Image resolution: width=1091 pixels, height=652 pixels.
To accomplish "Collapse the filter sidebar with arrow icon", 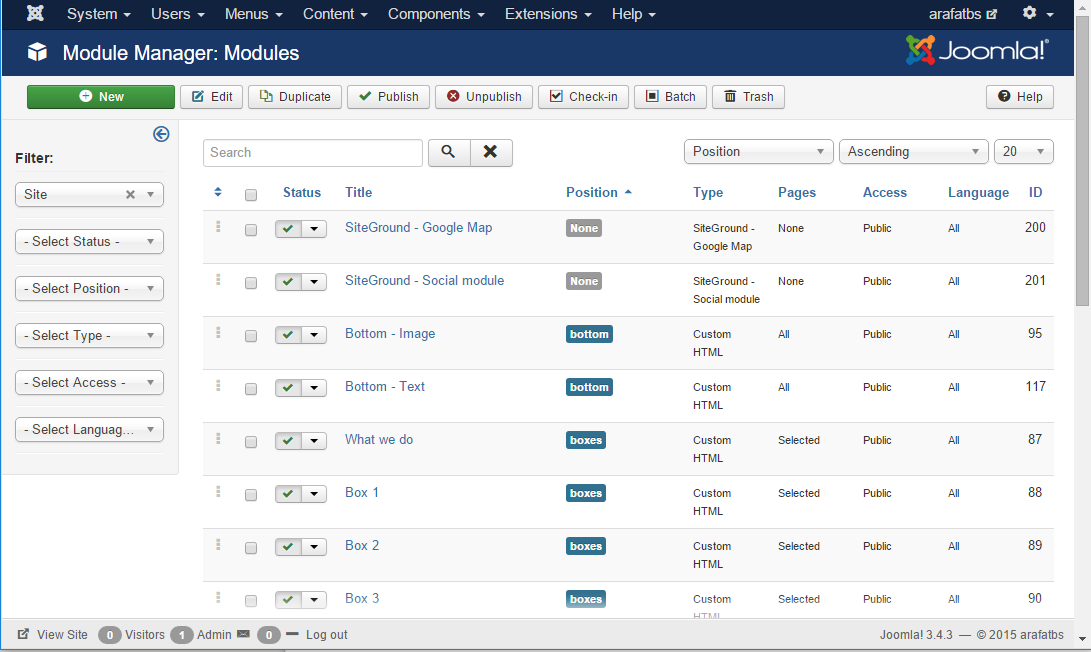I will tap(161, 134).
